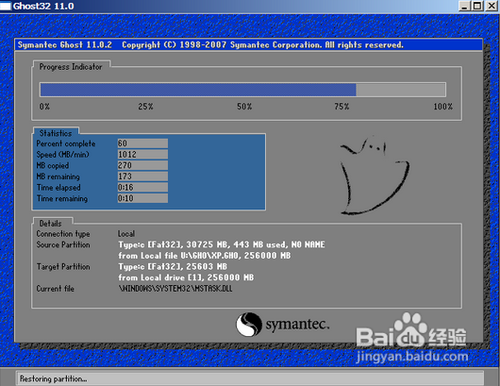Image resolution: width=500 pixels, height=386 pixels.
Task: Click the MB copied label
Action: tap(53, 166)
